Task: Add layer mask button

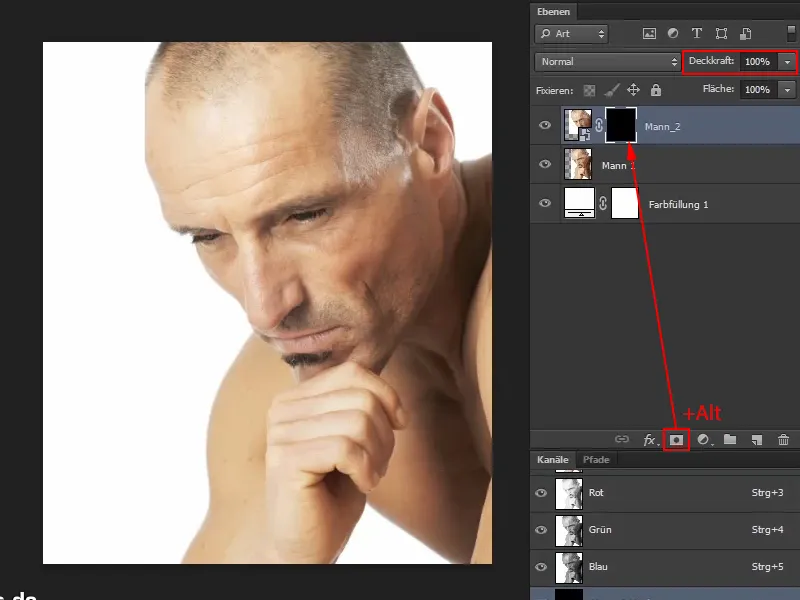Action: pos(677,440)
